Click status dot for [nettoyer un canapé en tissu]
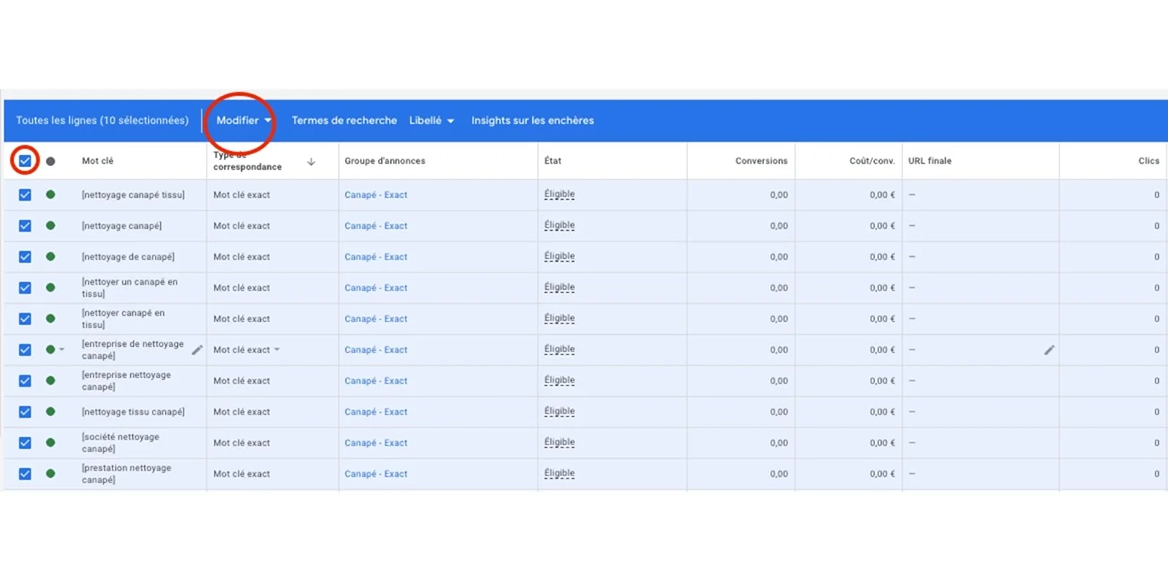 click(51, 288)
